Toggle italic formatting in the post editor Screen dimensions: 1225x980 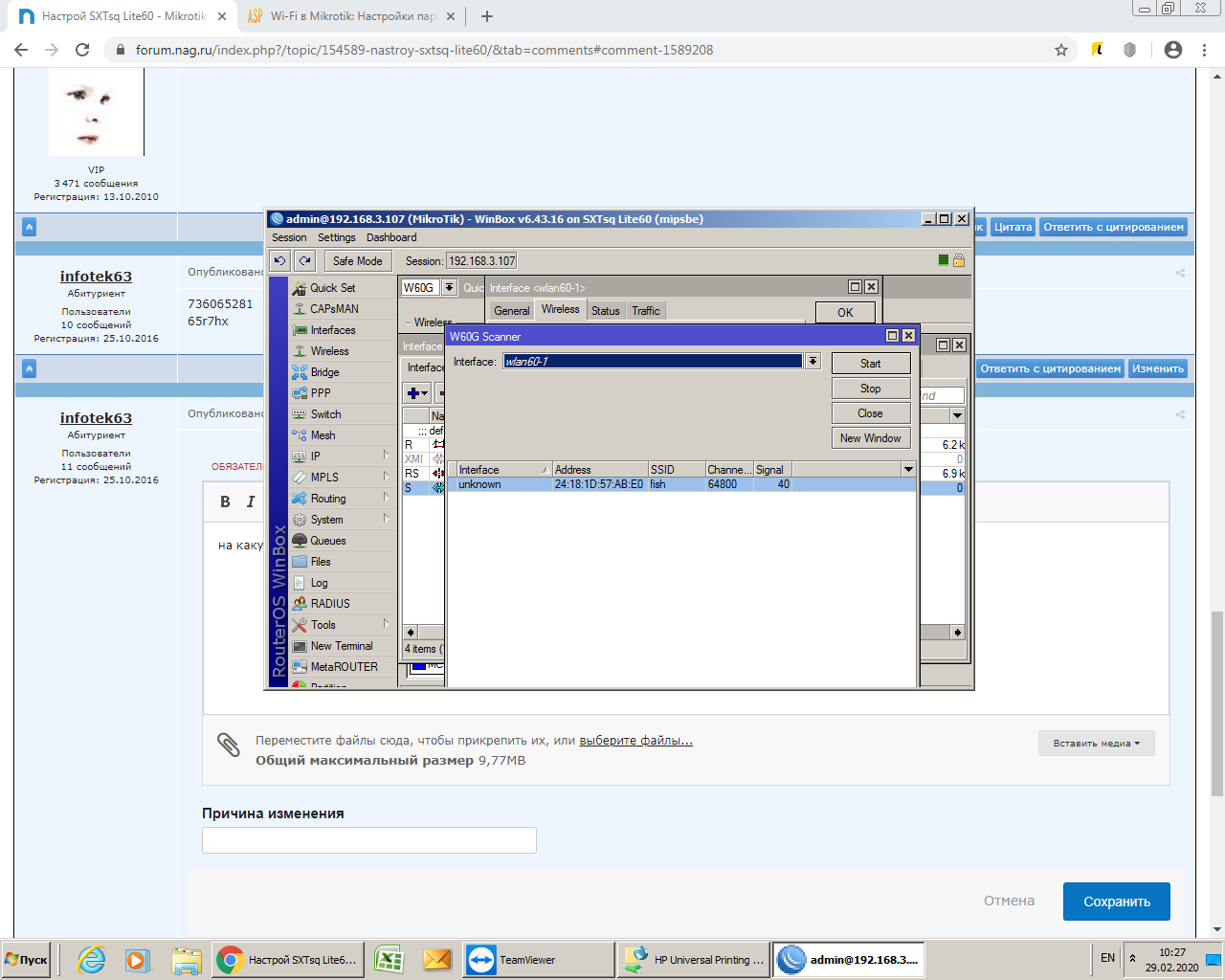(x=251, y=501)
